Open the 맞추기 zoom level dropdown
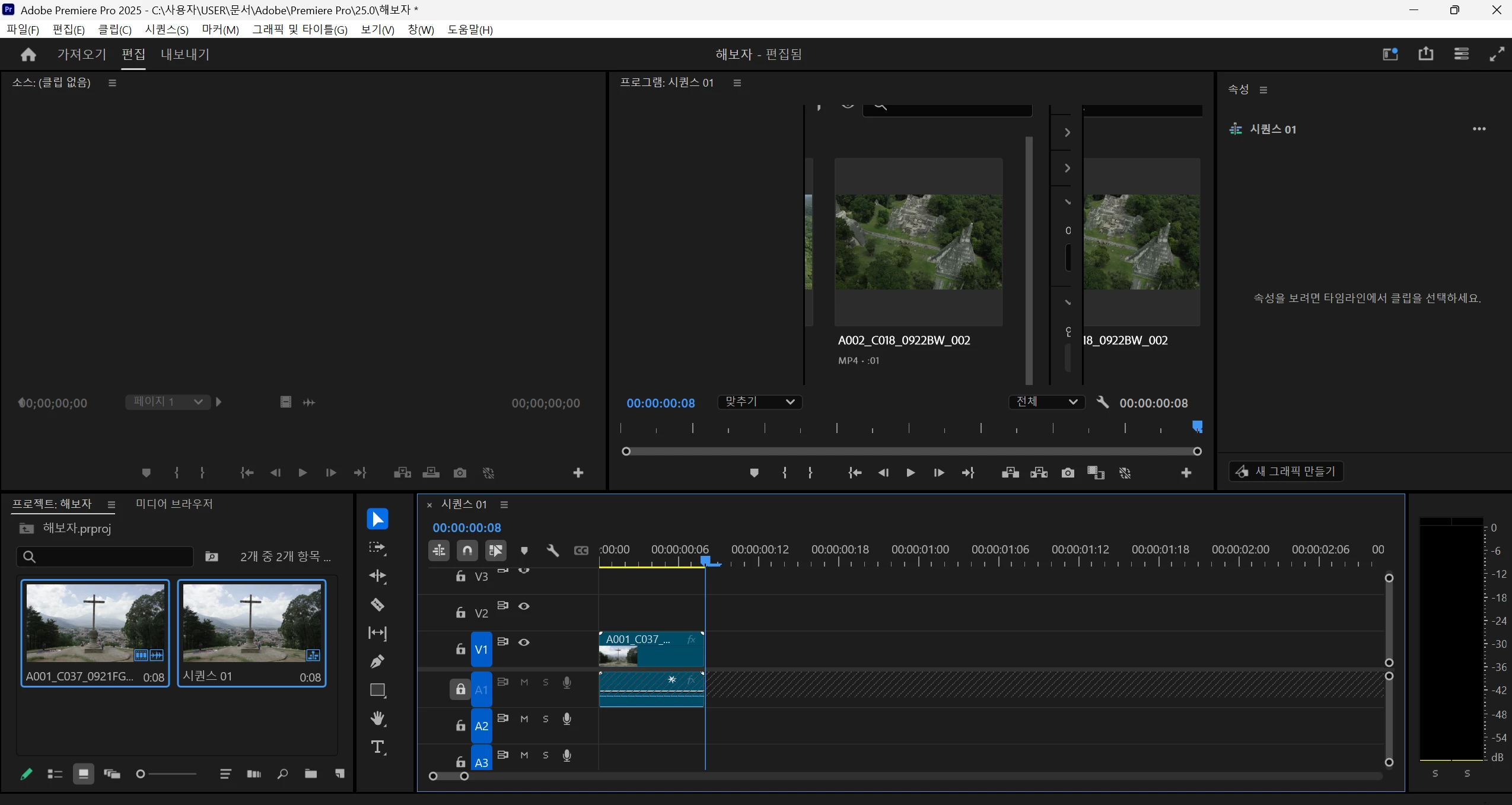The image size is (1512, 805). [759, 402]
